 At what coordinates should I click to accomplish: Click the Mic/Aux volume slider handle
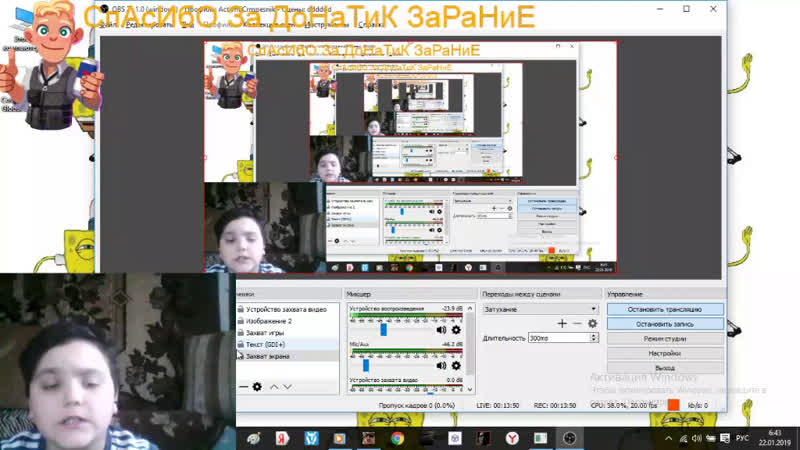[366, 365]
